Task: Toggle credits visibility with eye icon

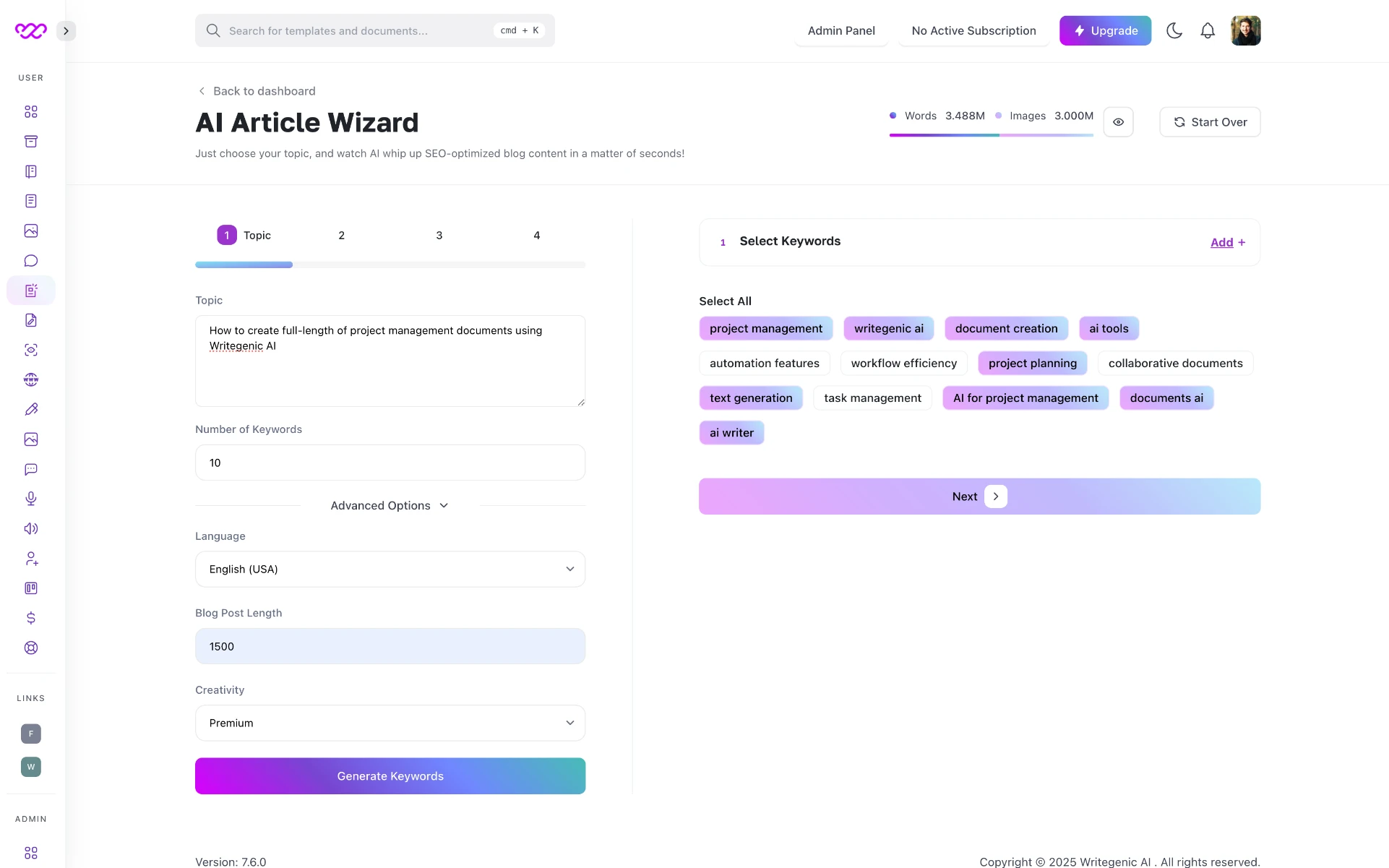Action: [x=1118, y=122]
